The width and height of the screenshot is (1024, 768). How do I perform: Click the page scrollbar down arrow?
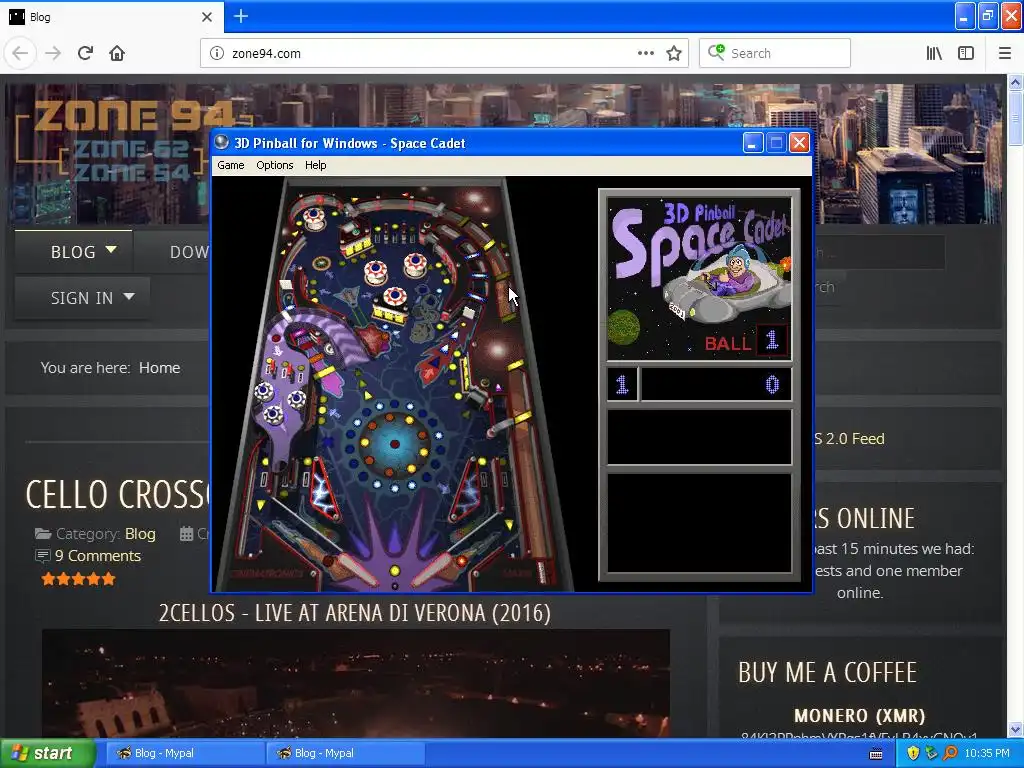point(1015,730)
